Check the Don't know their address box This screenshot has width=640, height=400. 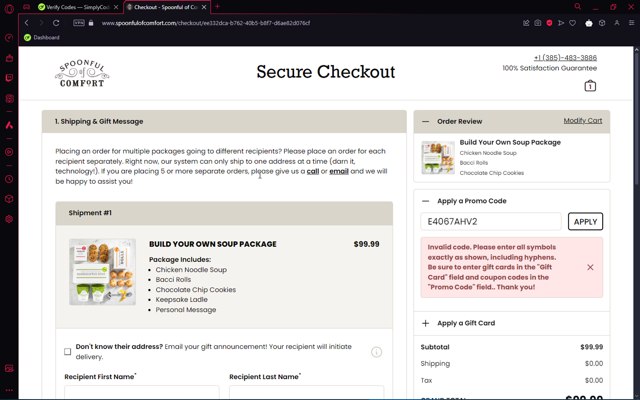coord(68,352)
